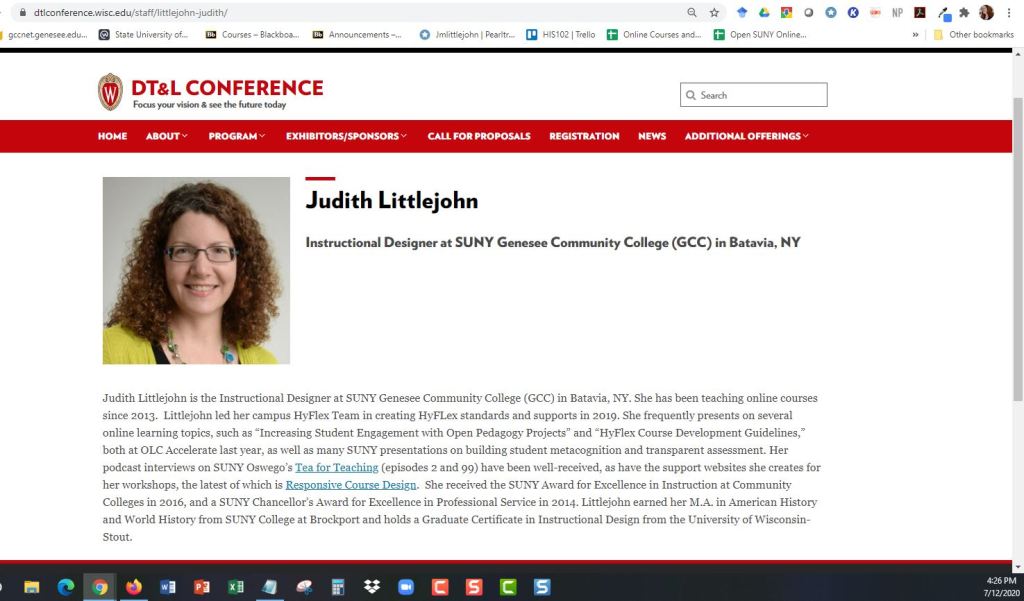Launch Camtasia from the taskbar
Viewport: 1024px width, 601px height.
(440, 587)
